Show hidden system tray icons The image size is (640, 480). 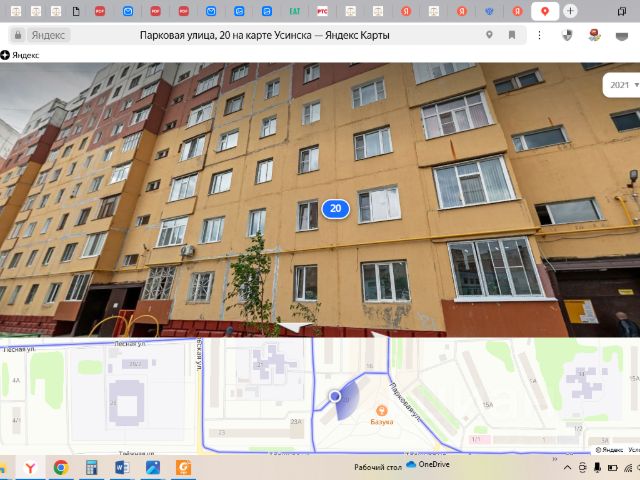point(567,468)
